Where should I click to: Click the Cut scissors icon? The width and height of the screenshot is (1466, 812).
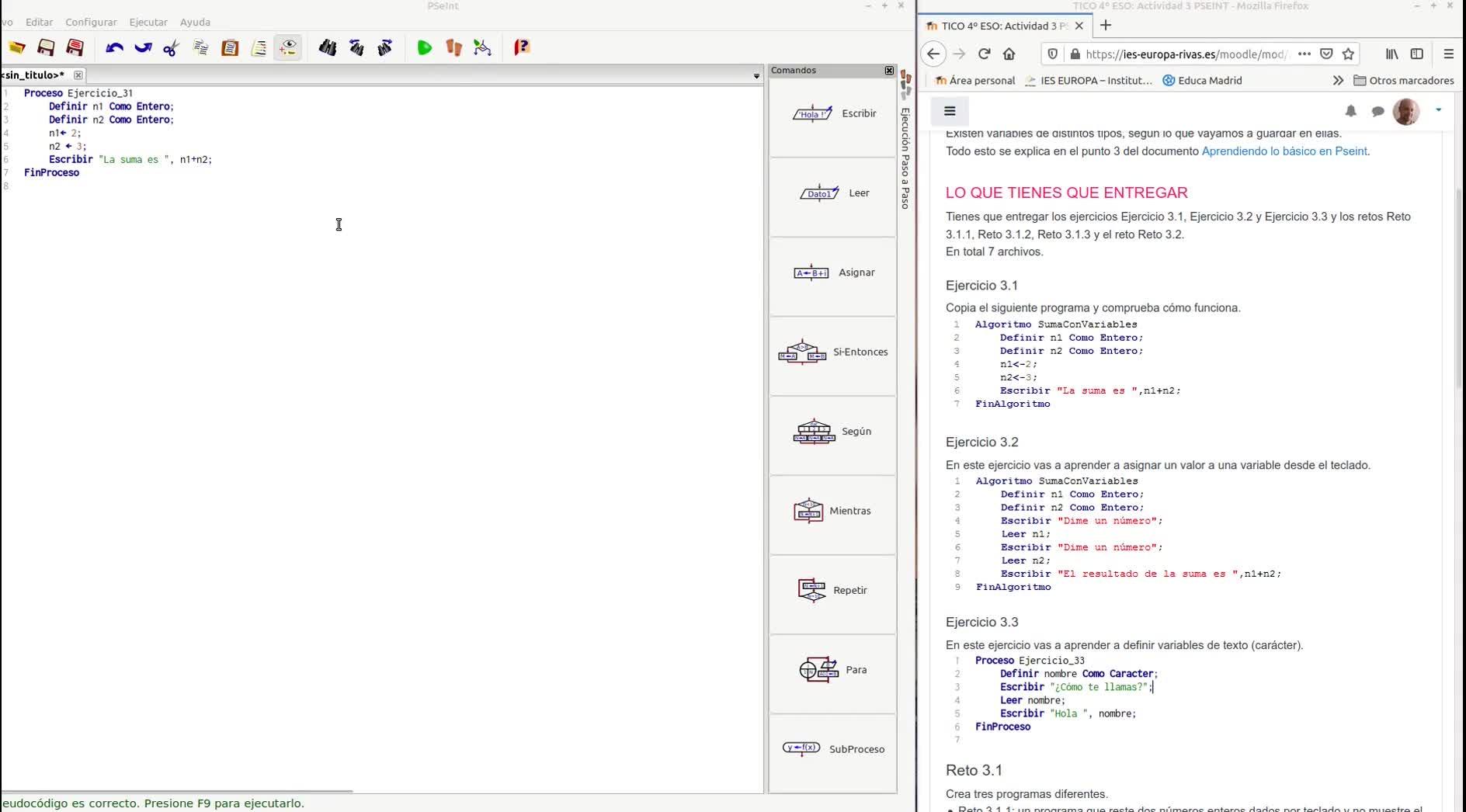[x=172, y=48]
